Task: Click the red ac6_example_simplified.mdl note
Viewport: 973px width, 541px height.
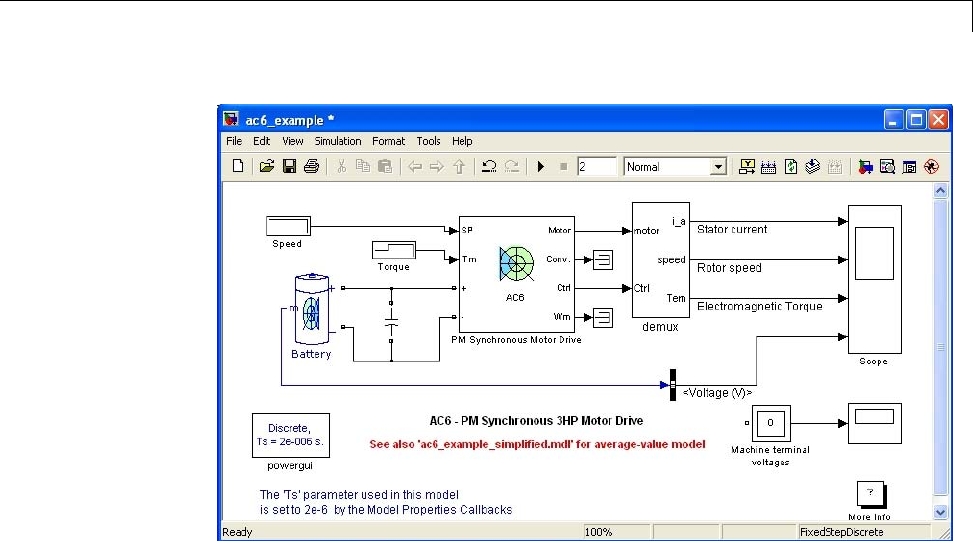Action: coord(537,444)
